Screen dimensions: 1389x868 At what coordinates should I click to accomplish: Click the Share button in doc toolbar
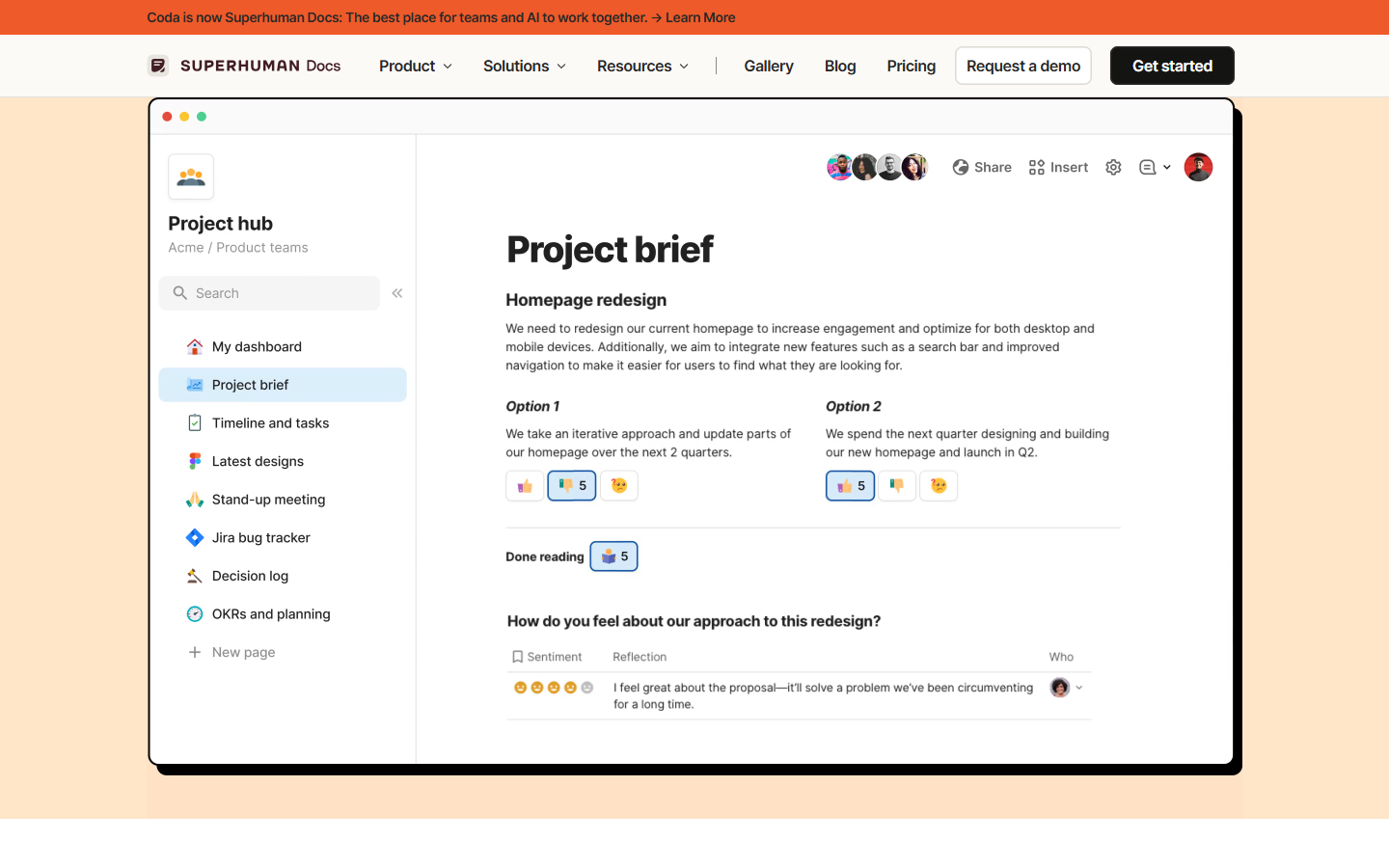(982, 167)
